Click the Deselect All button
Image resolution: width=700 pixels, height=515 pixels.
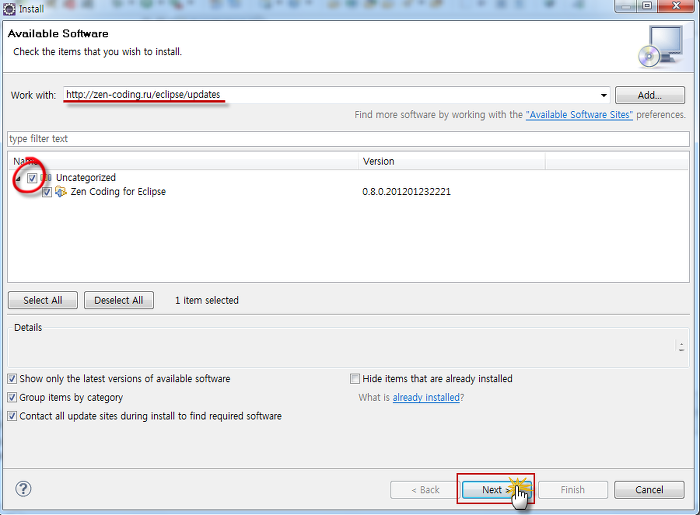[119, 300]
